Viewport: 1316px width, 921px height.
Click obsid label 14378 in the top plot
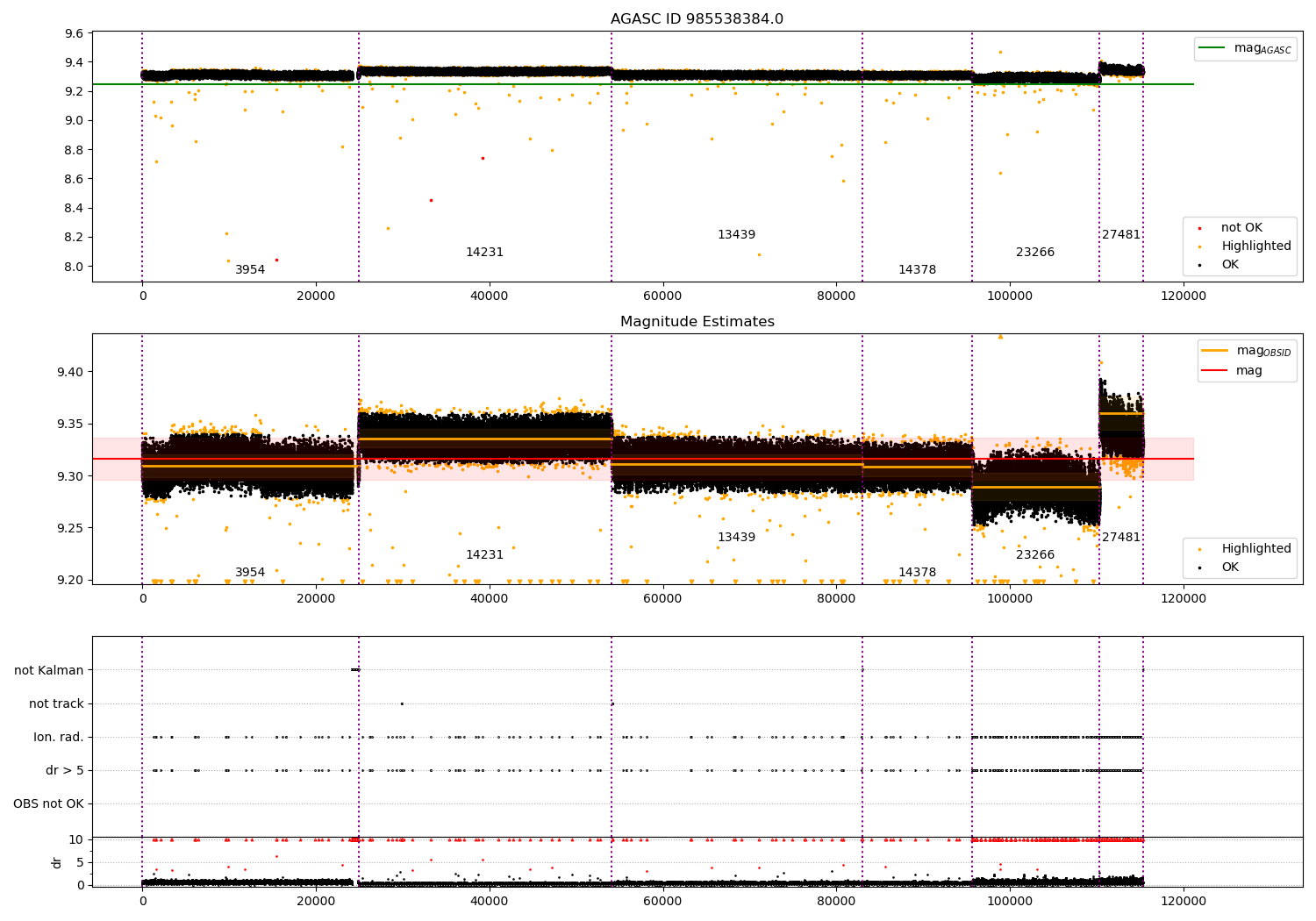917,270
